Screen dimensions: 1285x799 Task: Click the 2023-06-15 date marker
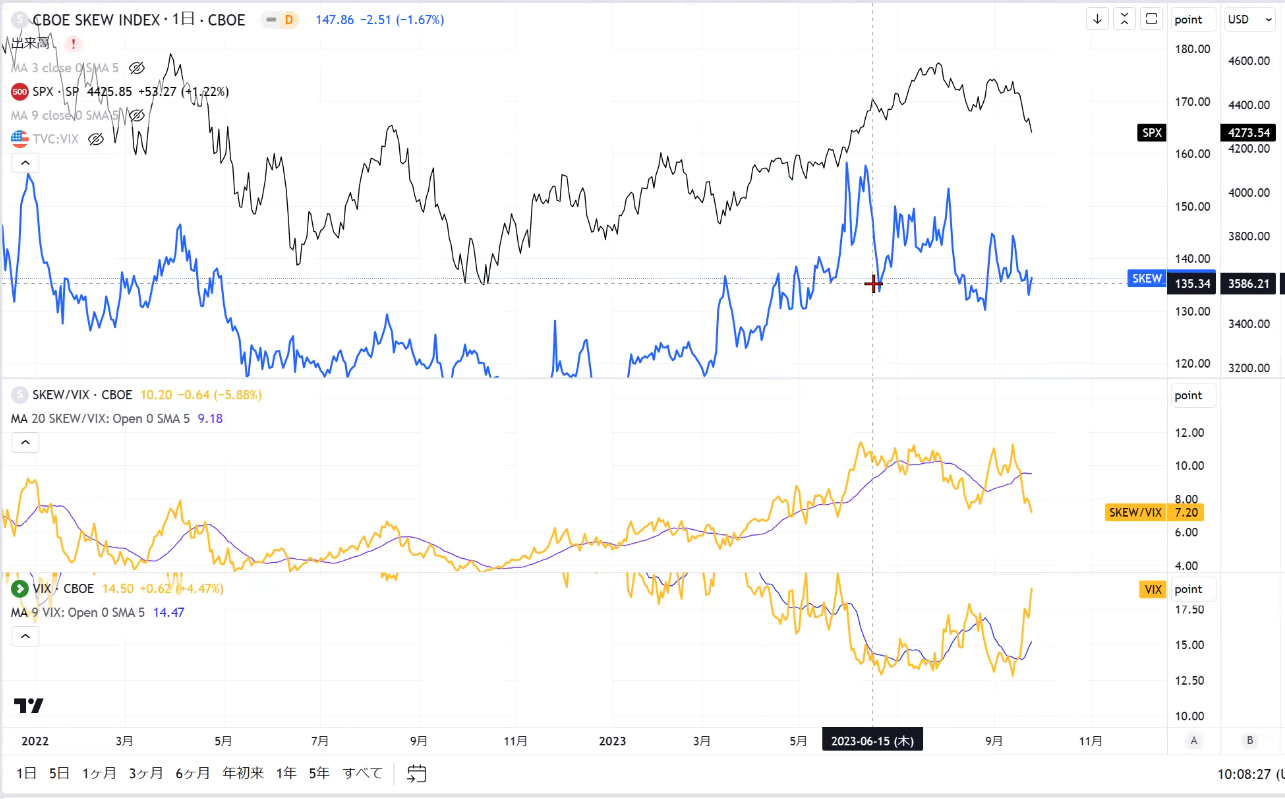pos(873,741)
